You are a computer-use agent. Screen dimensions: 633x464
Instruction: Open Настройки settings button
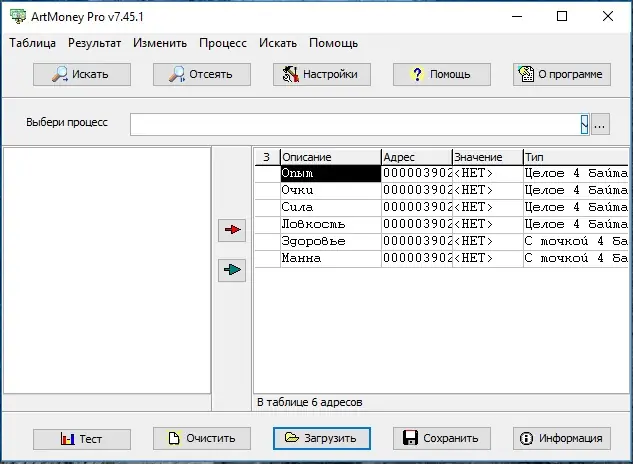click(322, 74)
